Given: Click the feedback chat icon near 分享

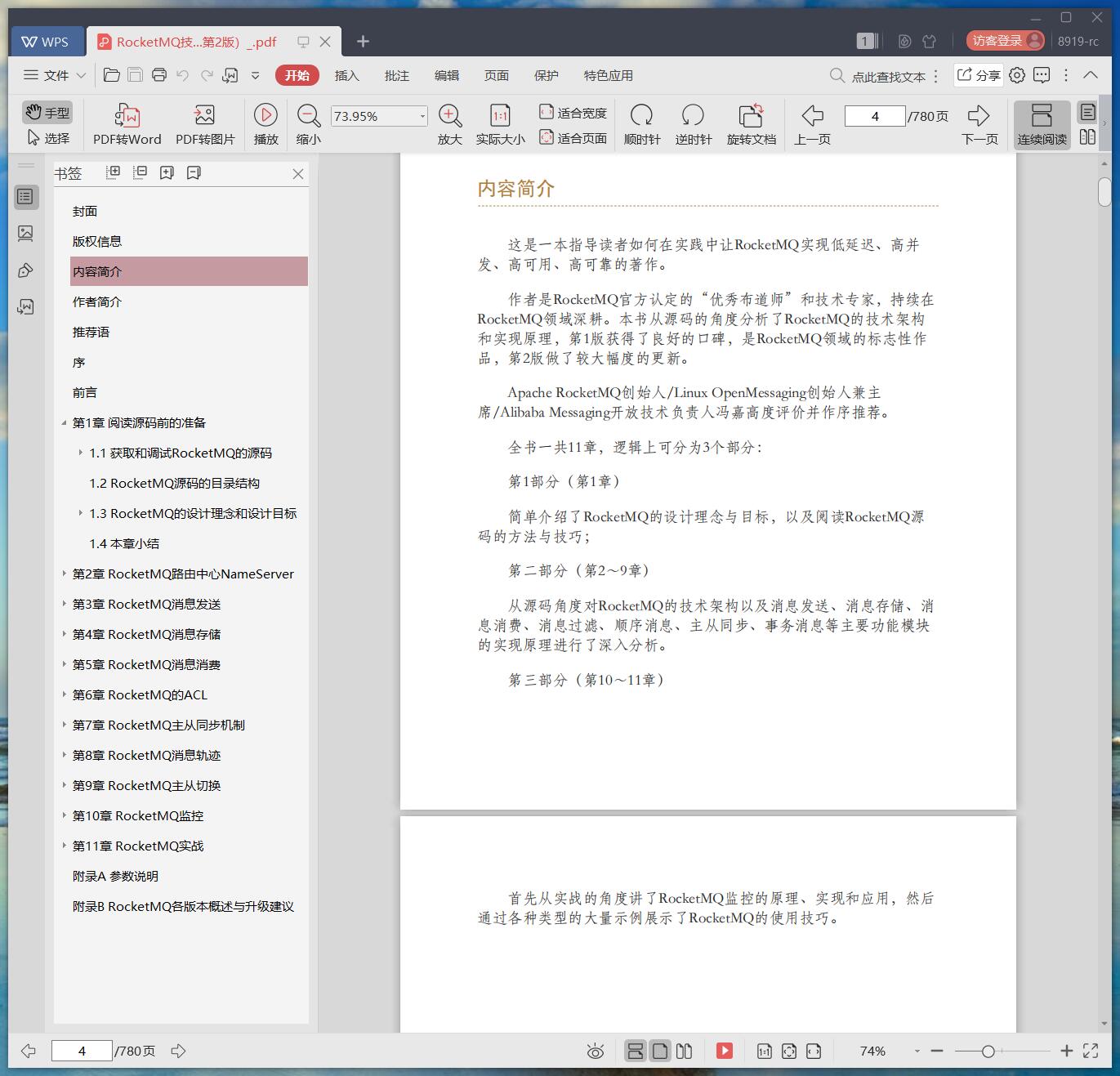Looking at the screenshot, I should coord(1042,75).
